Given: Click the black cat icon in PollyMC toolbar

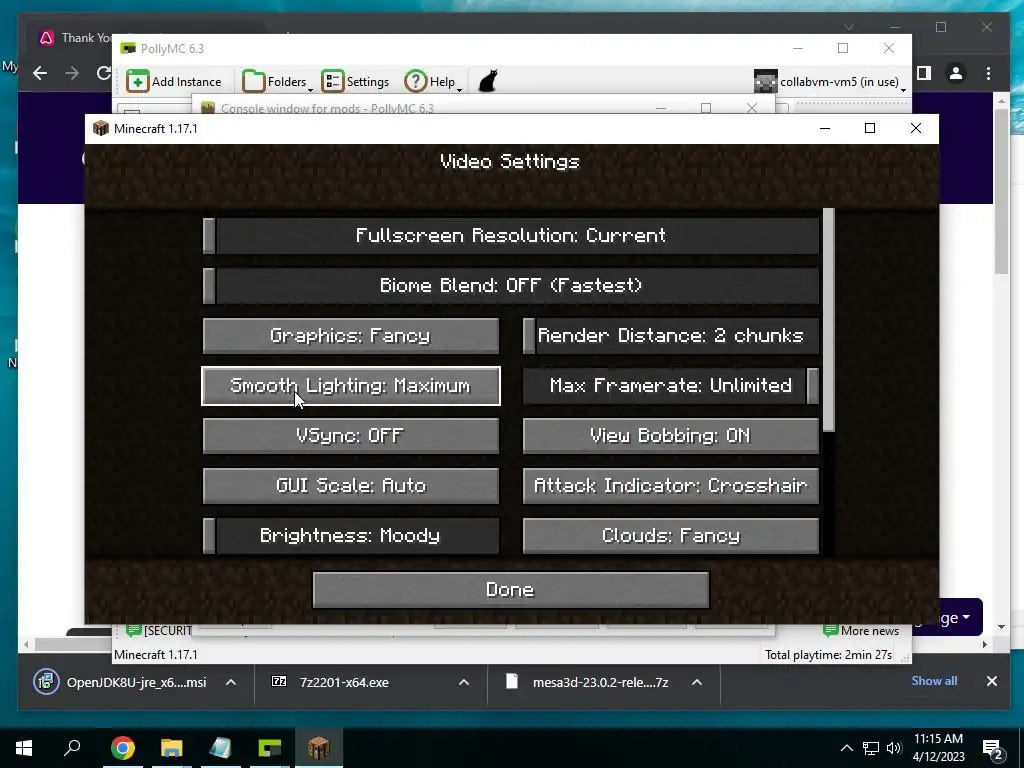Looking at the screenshot, I should point(488,82).
